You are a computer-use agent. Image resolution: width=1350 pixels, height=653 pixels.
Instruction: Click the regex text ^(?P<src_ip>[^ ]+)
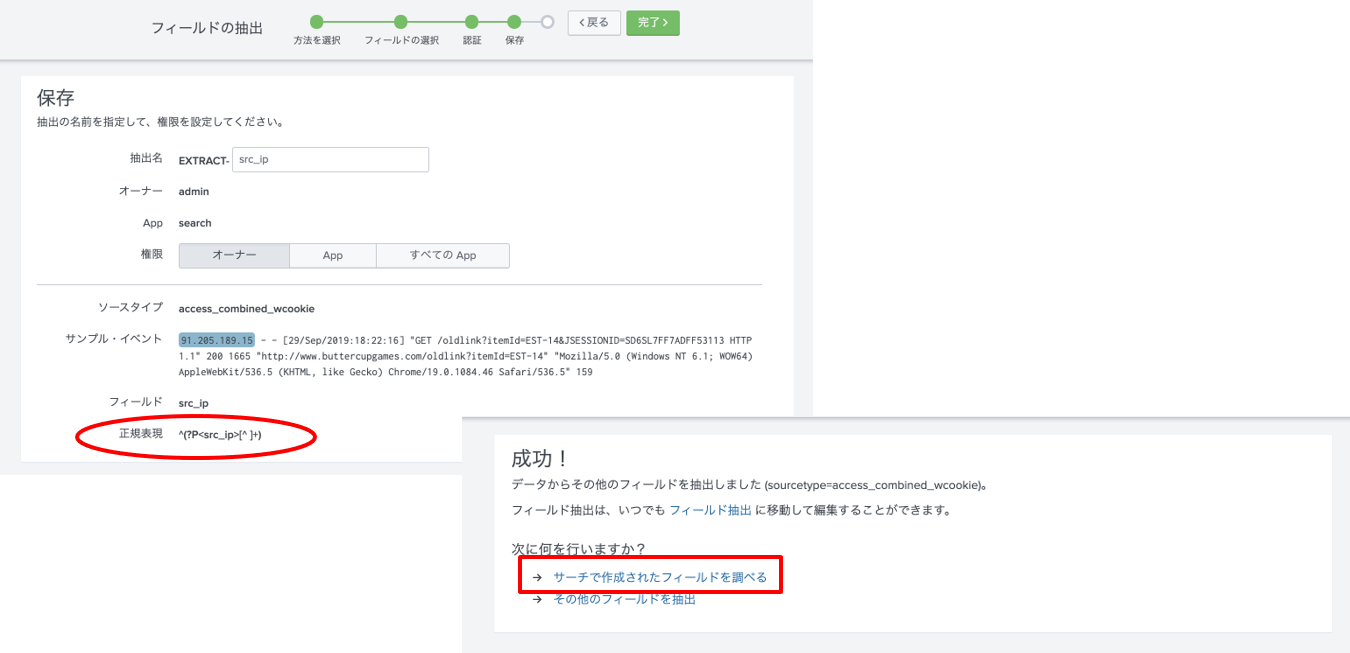(x=220, y=435)
